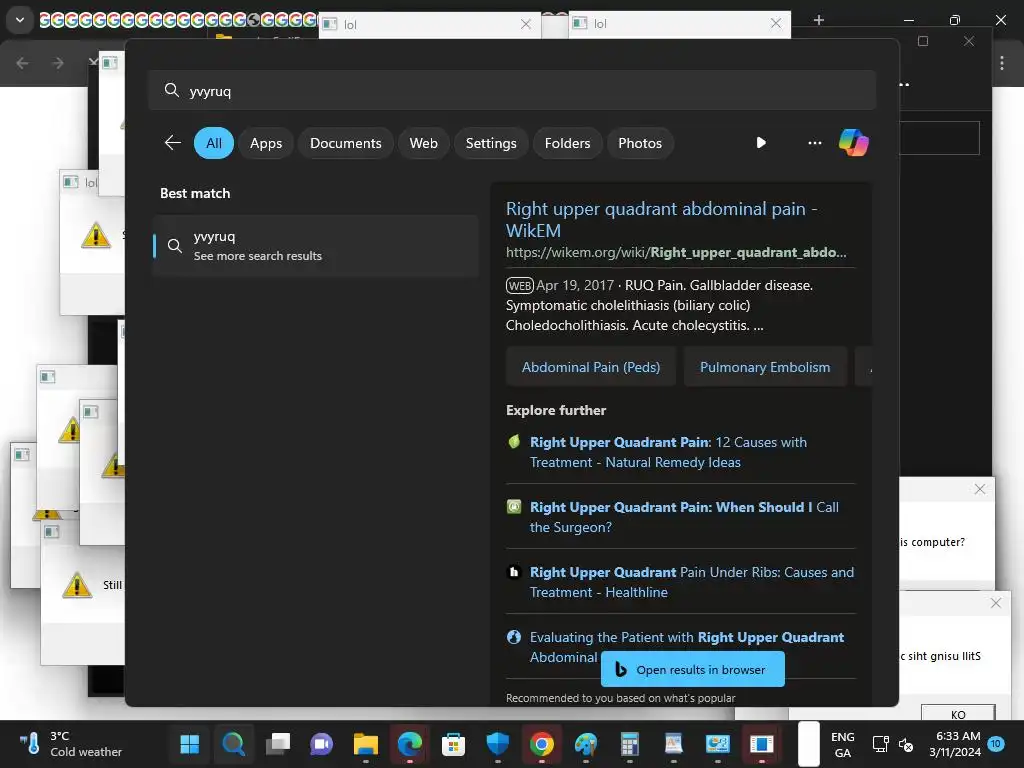The image size is (1024, 768).
Task: Switch to the second lol tab
Action: click(679, 24)
